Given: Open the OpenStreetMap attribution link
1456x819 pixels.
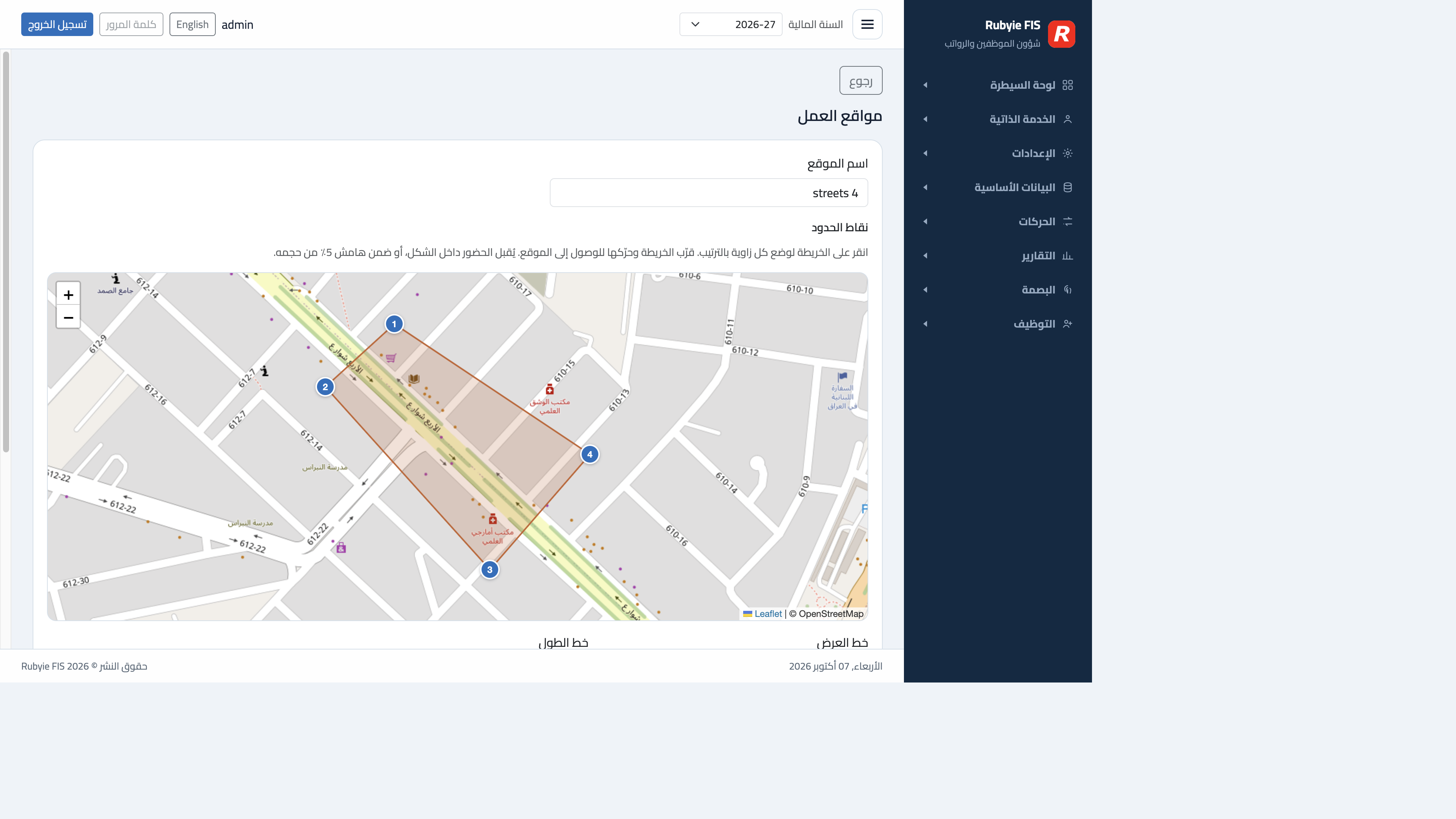Looking at the screenshot, I should 831,614.
